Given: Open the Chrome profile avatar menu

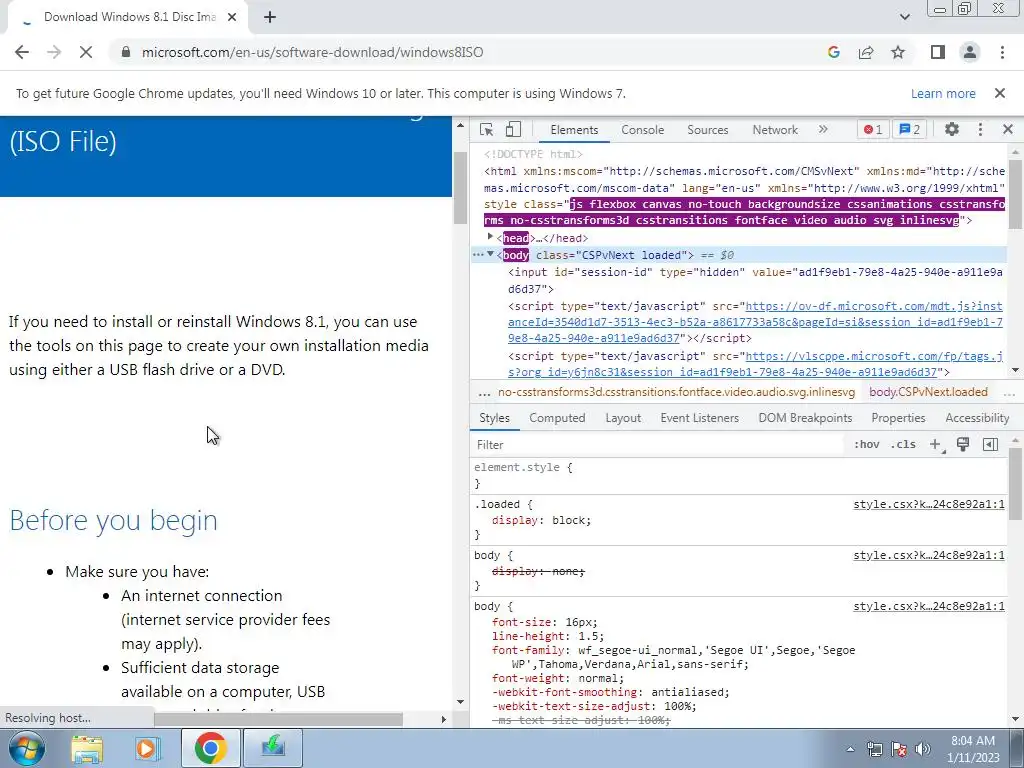Looking at the screenshot, I should coord(970,52).
